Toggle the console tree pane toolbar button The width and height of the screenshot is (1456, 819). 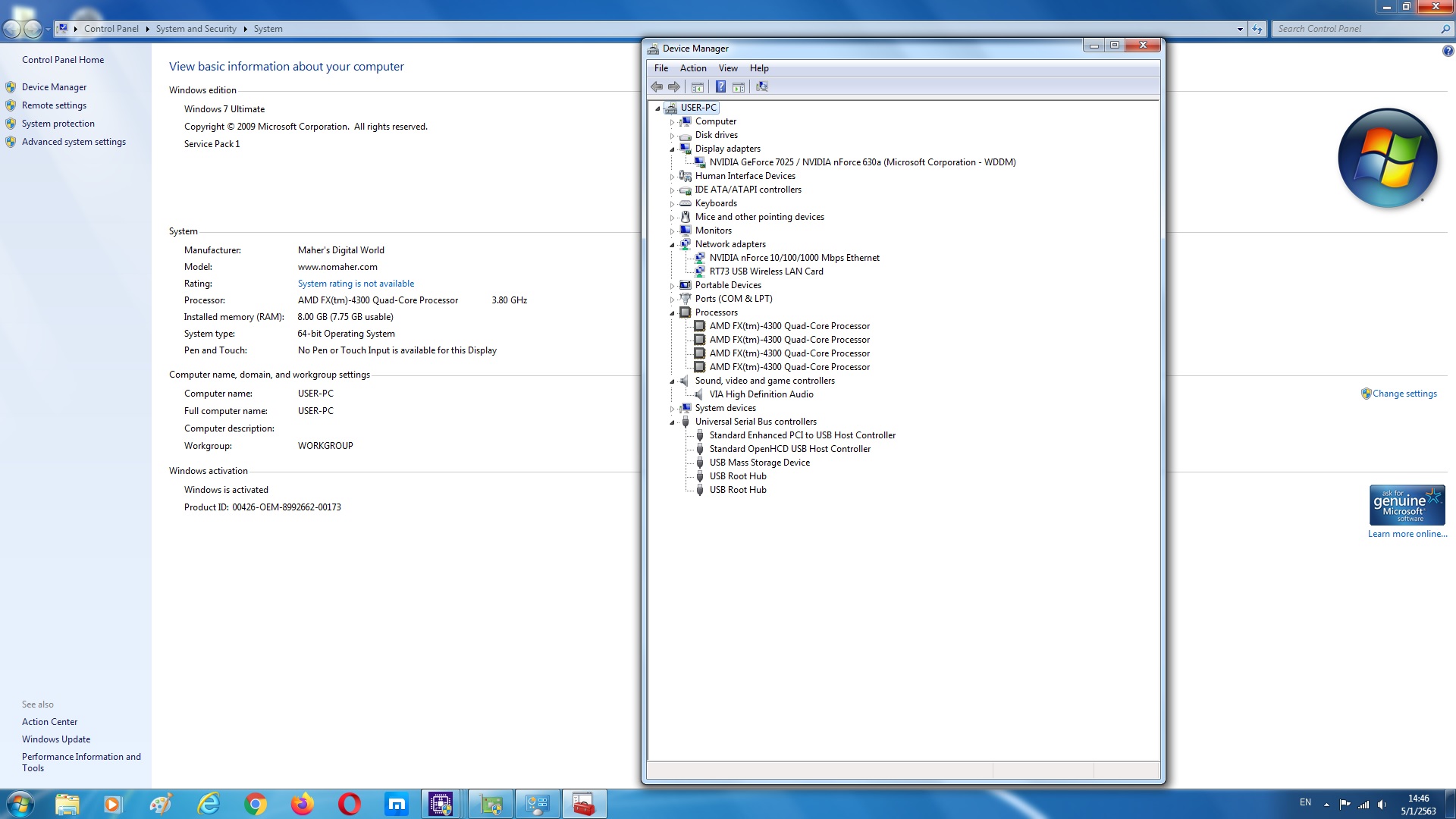point(698,87)
